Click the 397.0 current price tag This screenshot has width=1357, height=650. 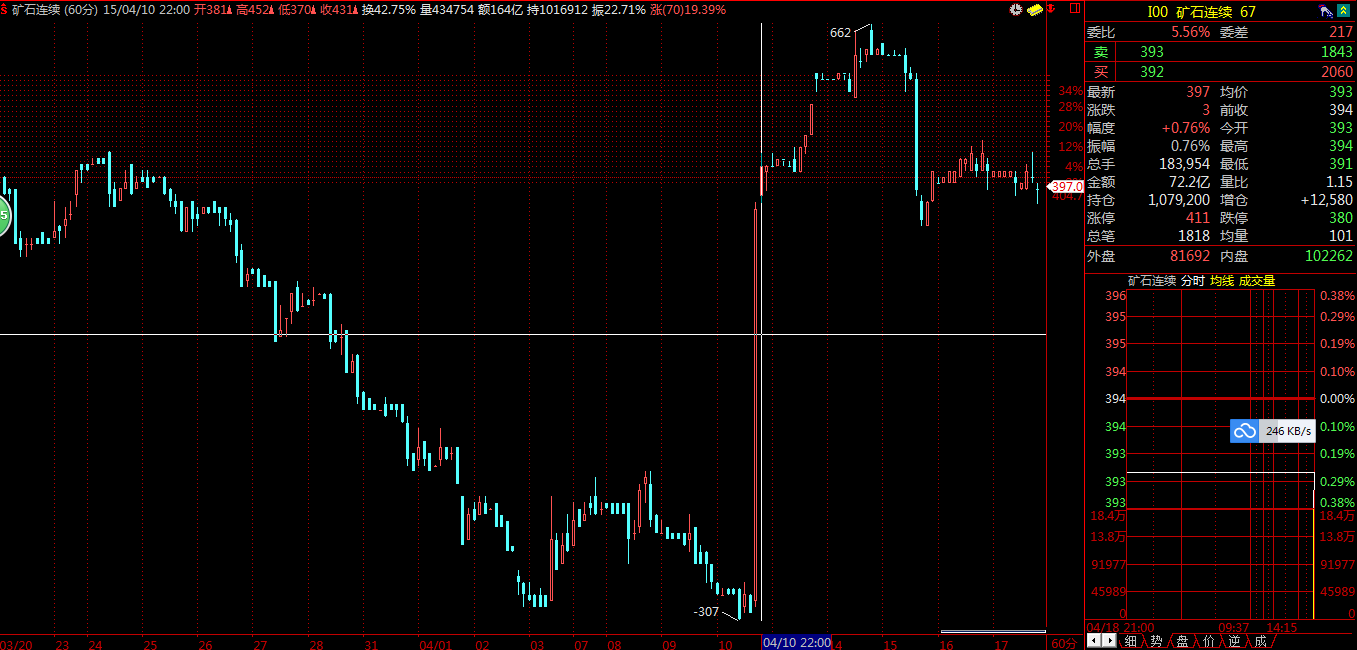coord(1067,187)
